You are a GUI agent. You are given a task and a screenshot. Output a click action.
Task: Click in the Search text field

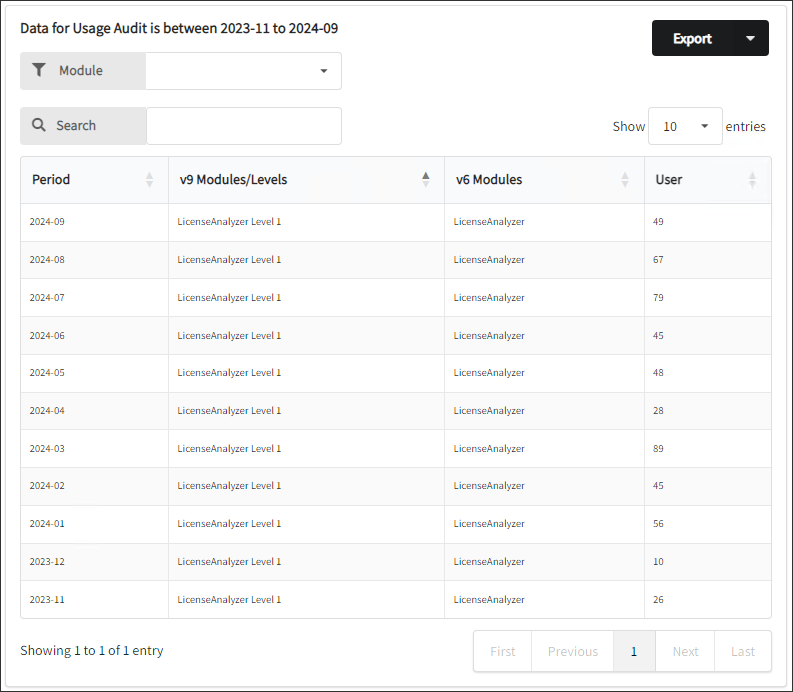pos(244,126)
